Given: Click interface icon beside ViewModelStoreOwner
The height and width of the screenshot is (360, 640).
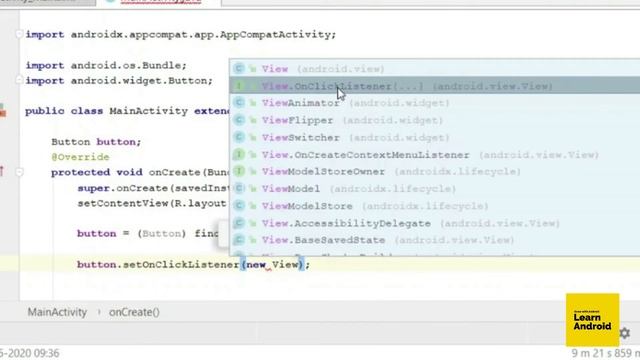Looking at the screenshot, I should click(239, 171).
